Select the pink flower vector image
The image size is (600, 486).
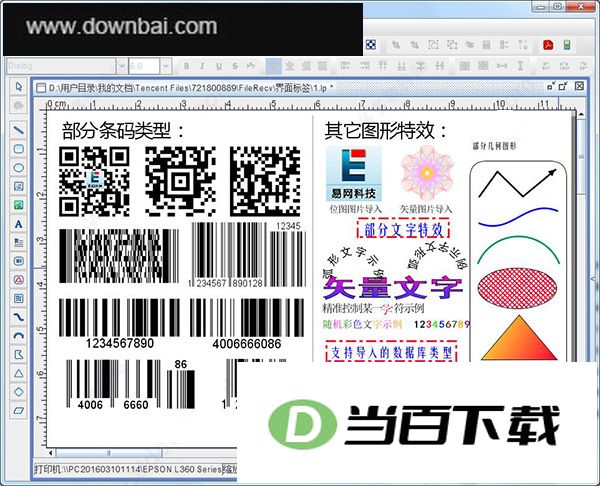click(426, 173)
